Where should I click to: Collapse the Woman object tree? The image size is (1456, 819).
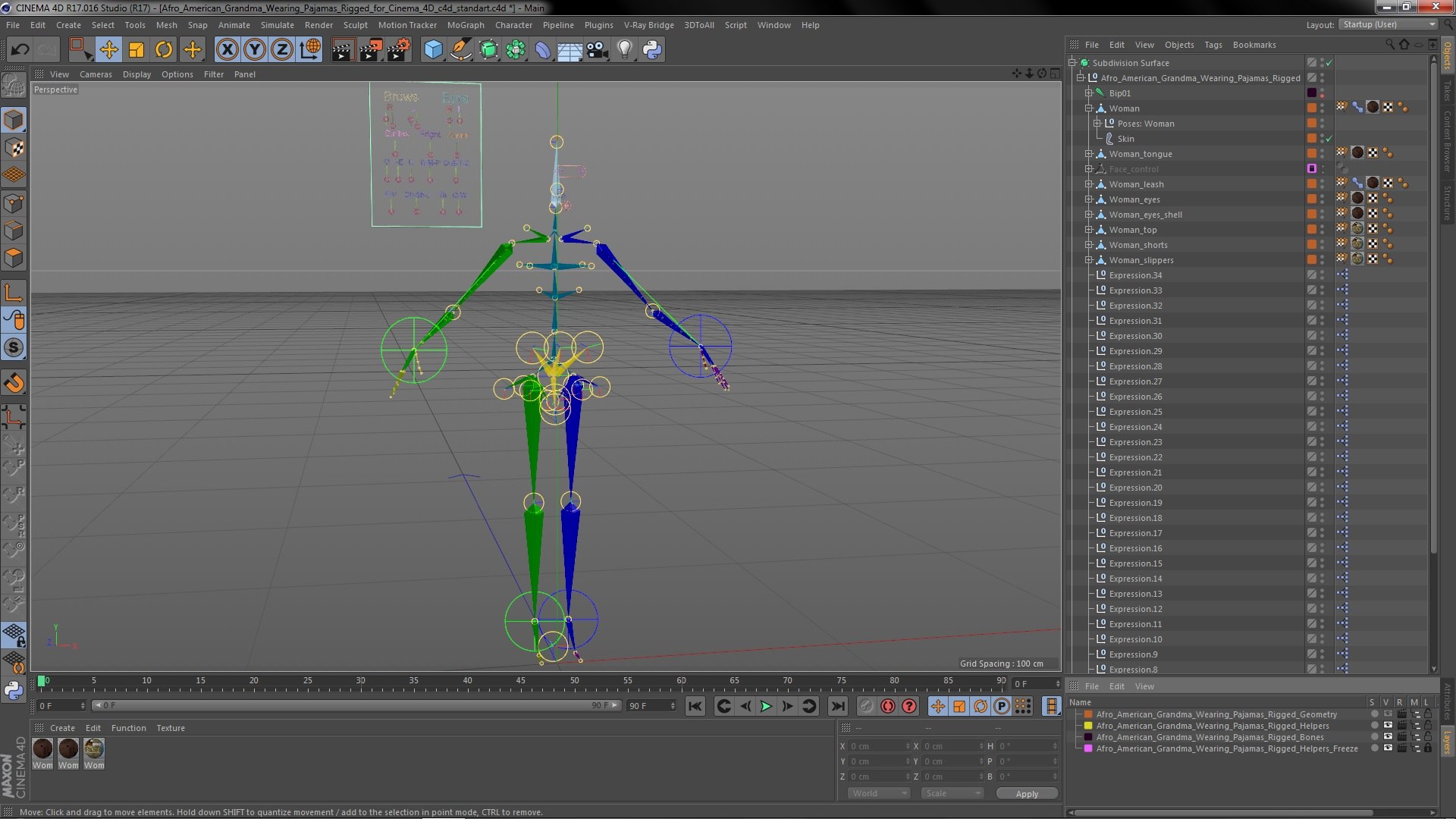coord(1089,108)
